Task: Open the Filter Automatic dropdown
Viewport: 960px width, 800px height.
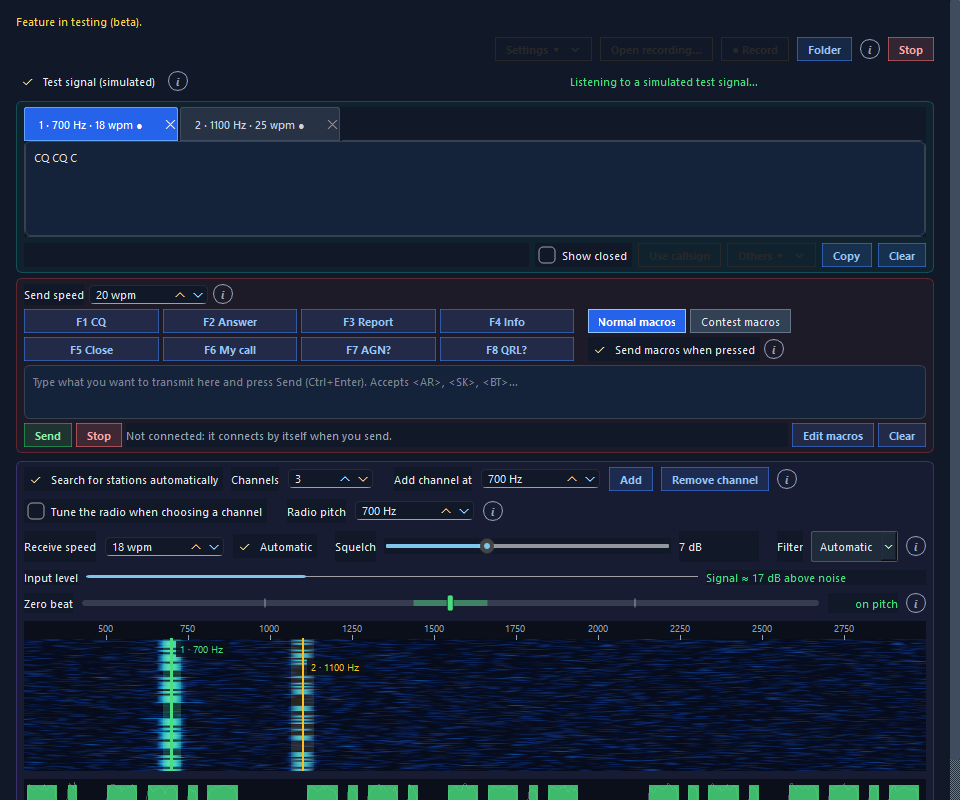Action: tap(854, 547)
